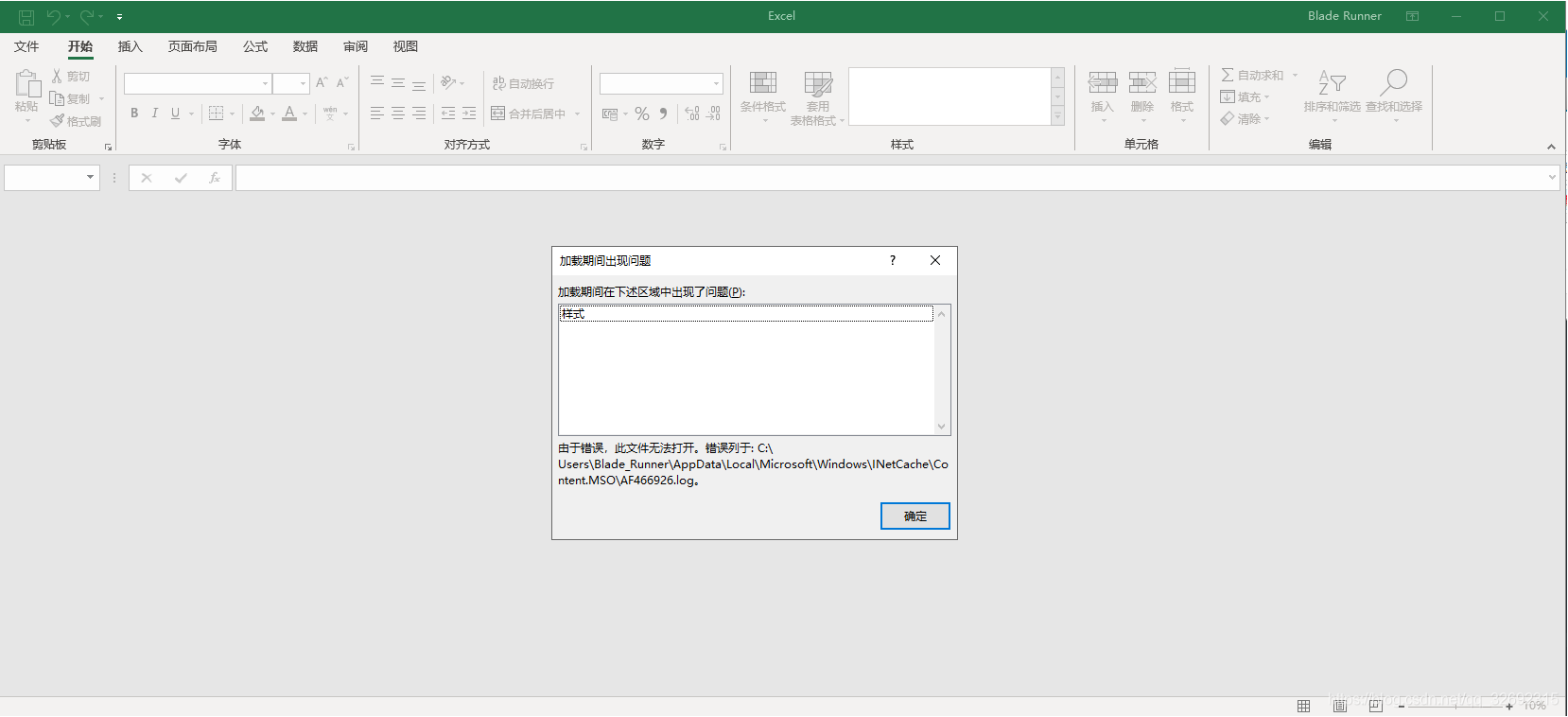Toggle Wrap Text (自动换行)

click(523, 83)
